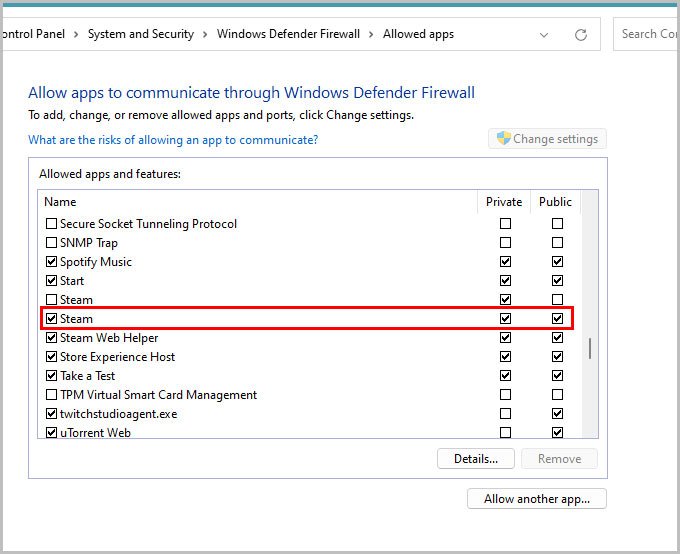The image size is (680, 554).
Task: Toggle Public checkbox for Steam Web Helper
Action: point(557,338)
